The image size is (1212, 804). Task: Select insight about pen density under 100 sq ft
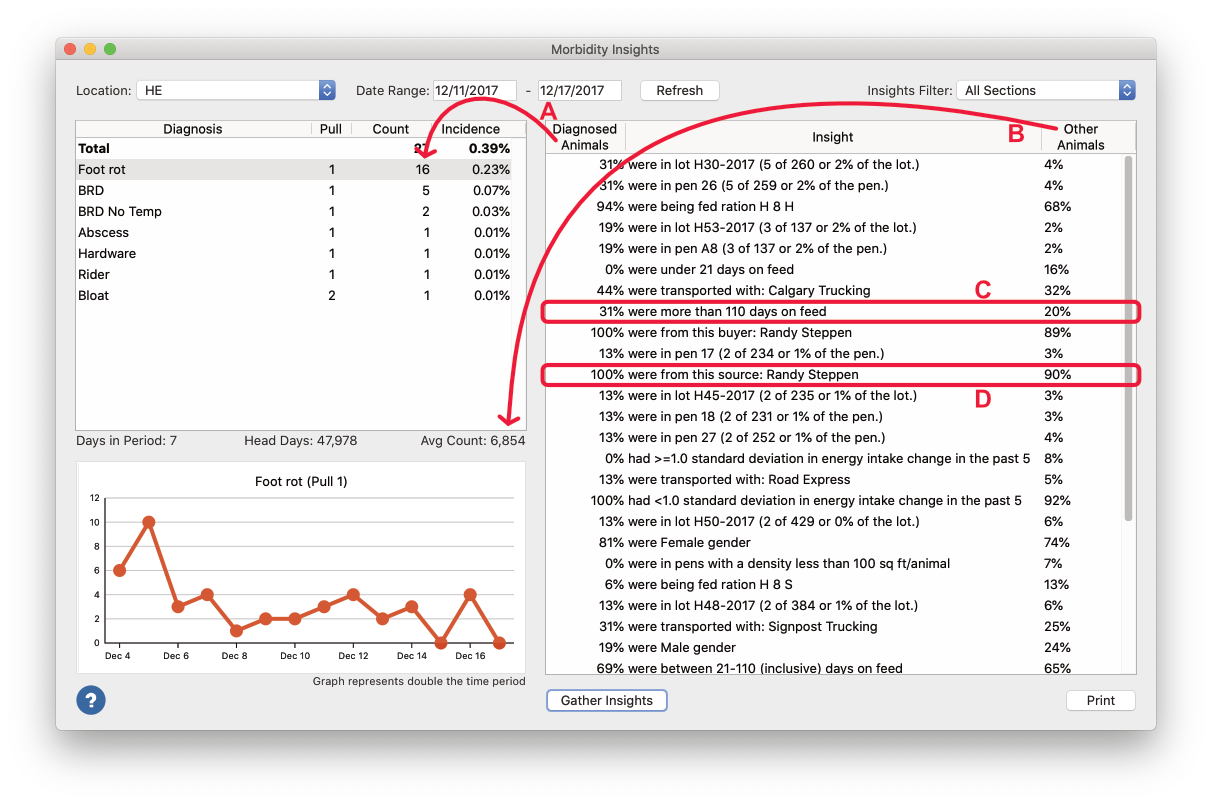pos(834,563)
